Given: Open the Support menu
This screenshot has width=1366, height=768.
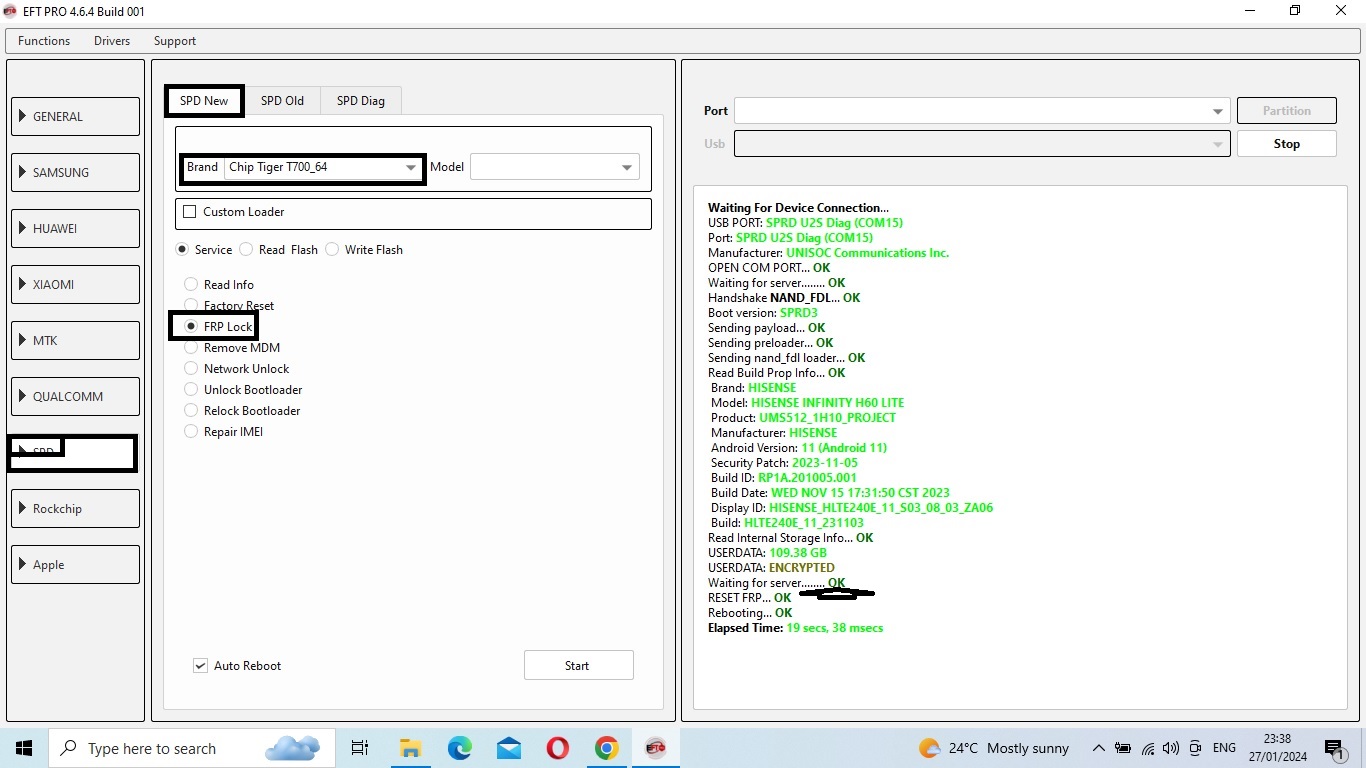Looking at the screenshot, I should pyautogui.click(x=175, y=41).
